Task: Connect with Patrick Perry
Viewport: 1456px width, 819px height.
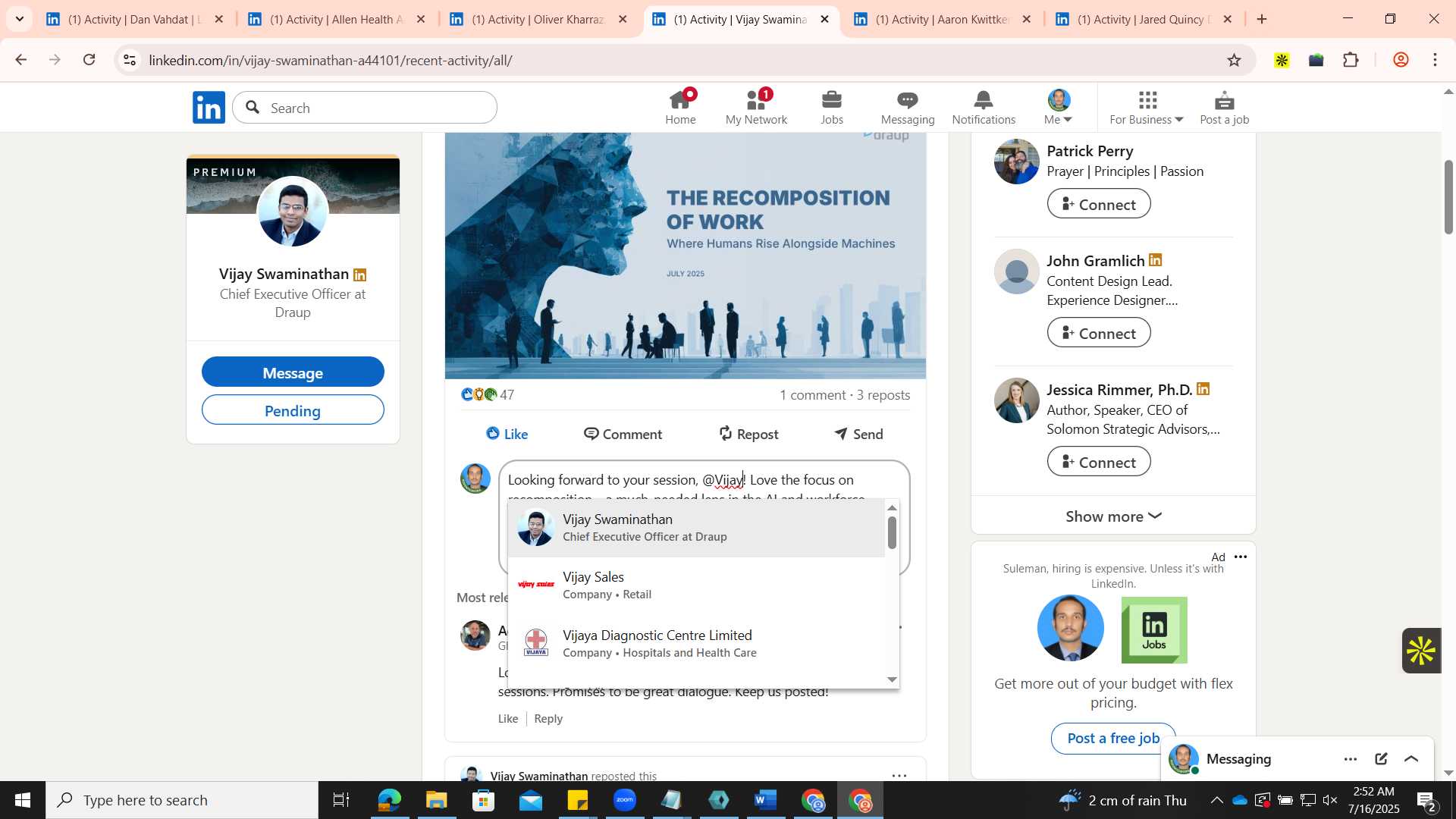Action: [1099, 204]
